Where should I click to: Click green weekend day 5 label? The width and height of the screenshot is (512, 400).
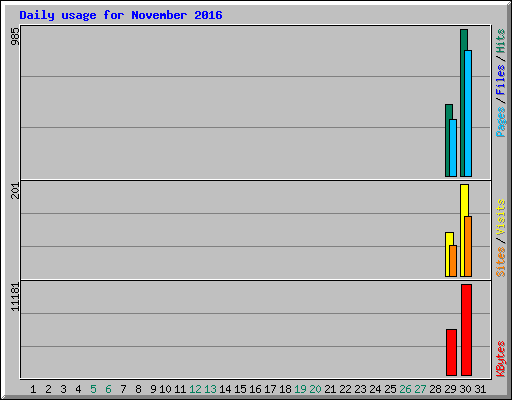tap(93, 389)
